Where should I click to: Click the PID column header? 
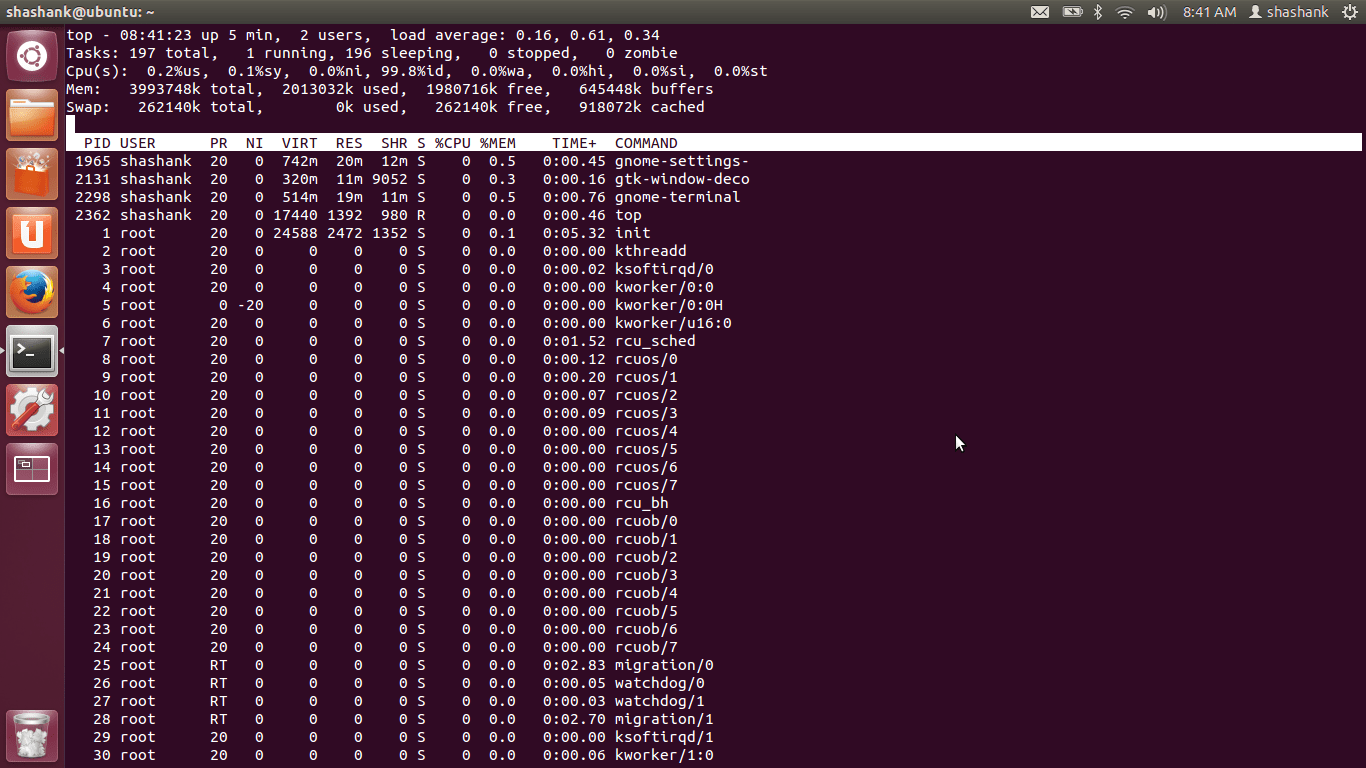coord(97,143)
